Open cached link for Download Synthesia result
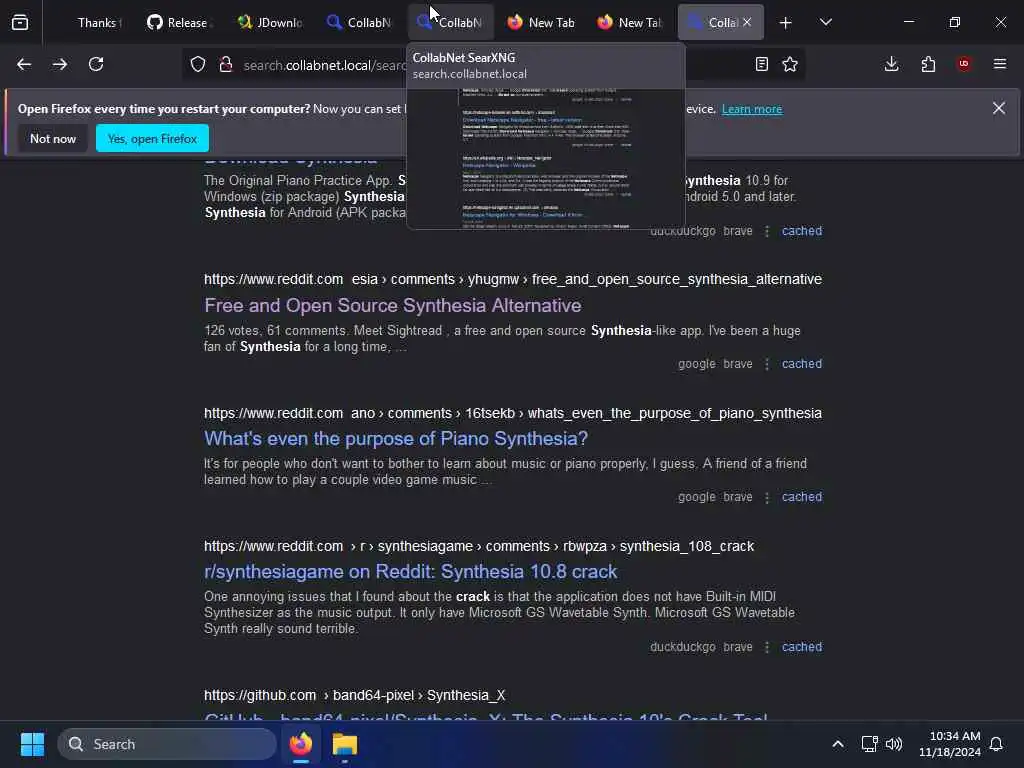This screenshot has height=768, width=1024. coord(802,231)
